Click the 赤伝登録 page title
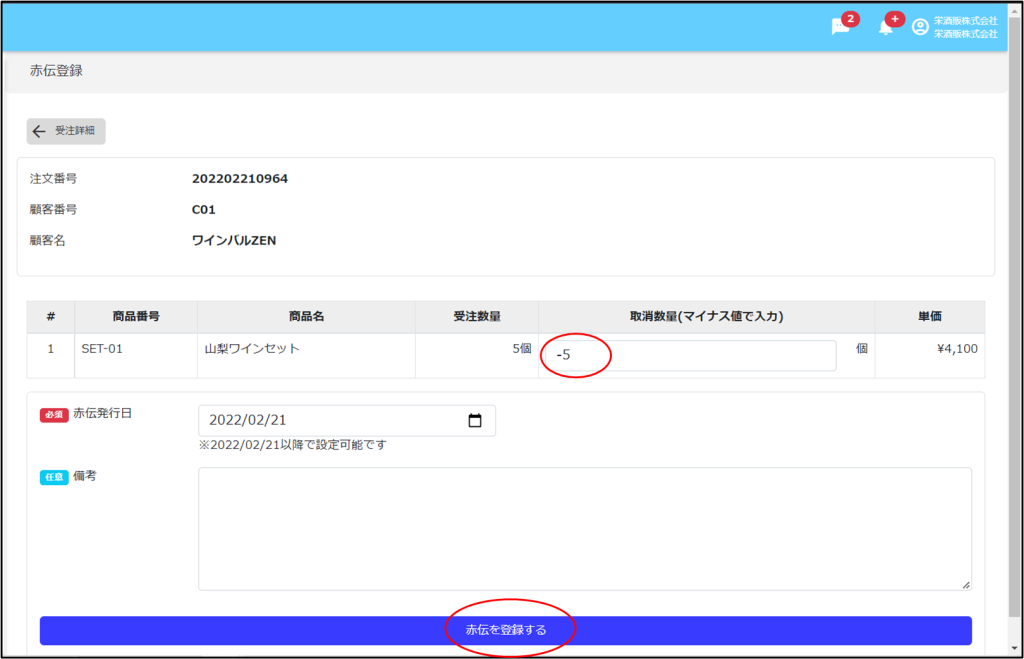 tap(56, 71)
